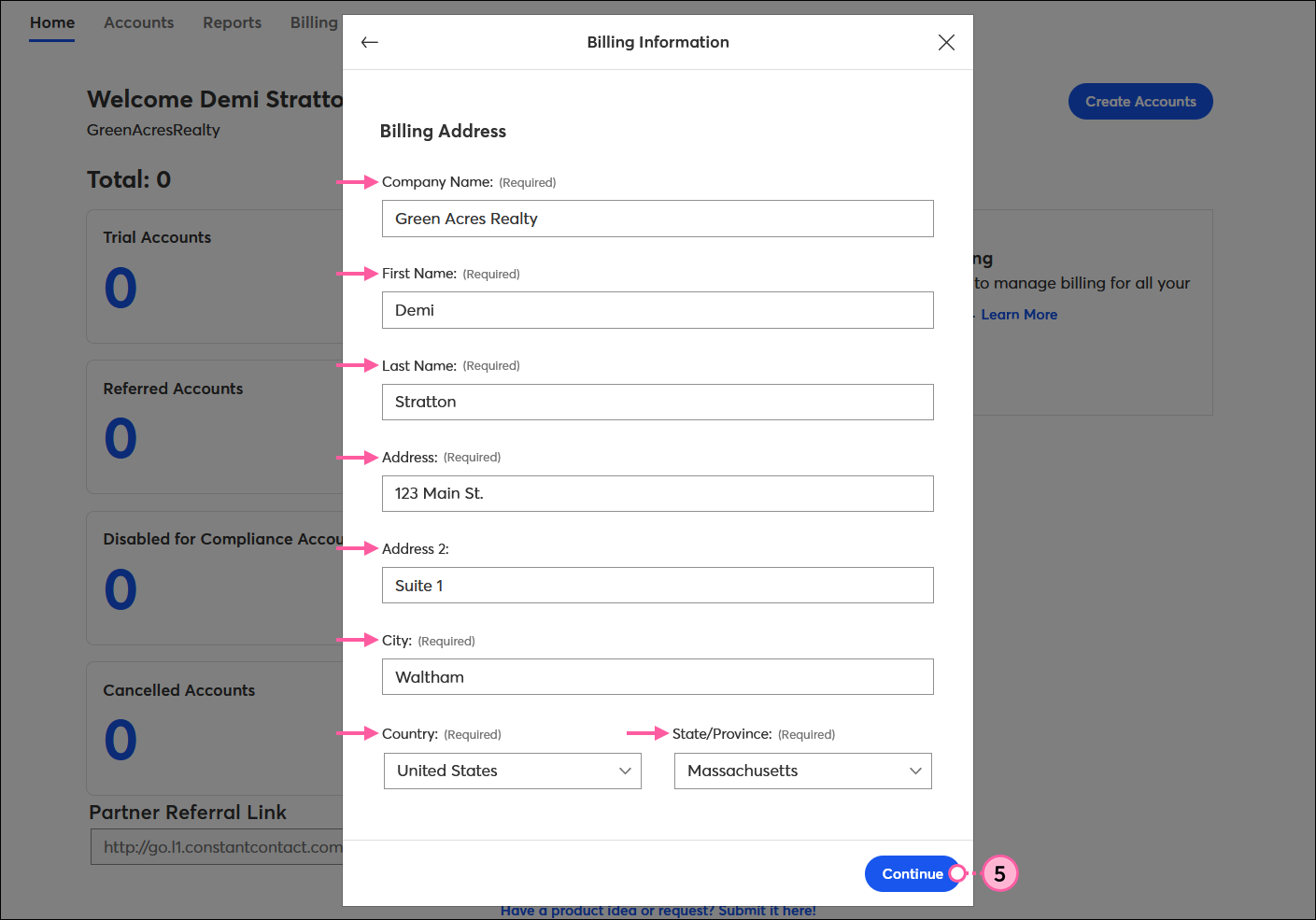Click the Total: 0 text
The height and width of the screenshot is (920, 1316).
click(x=129, y=179)
